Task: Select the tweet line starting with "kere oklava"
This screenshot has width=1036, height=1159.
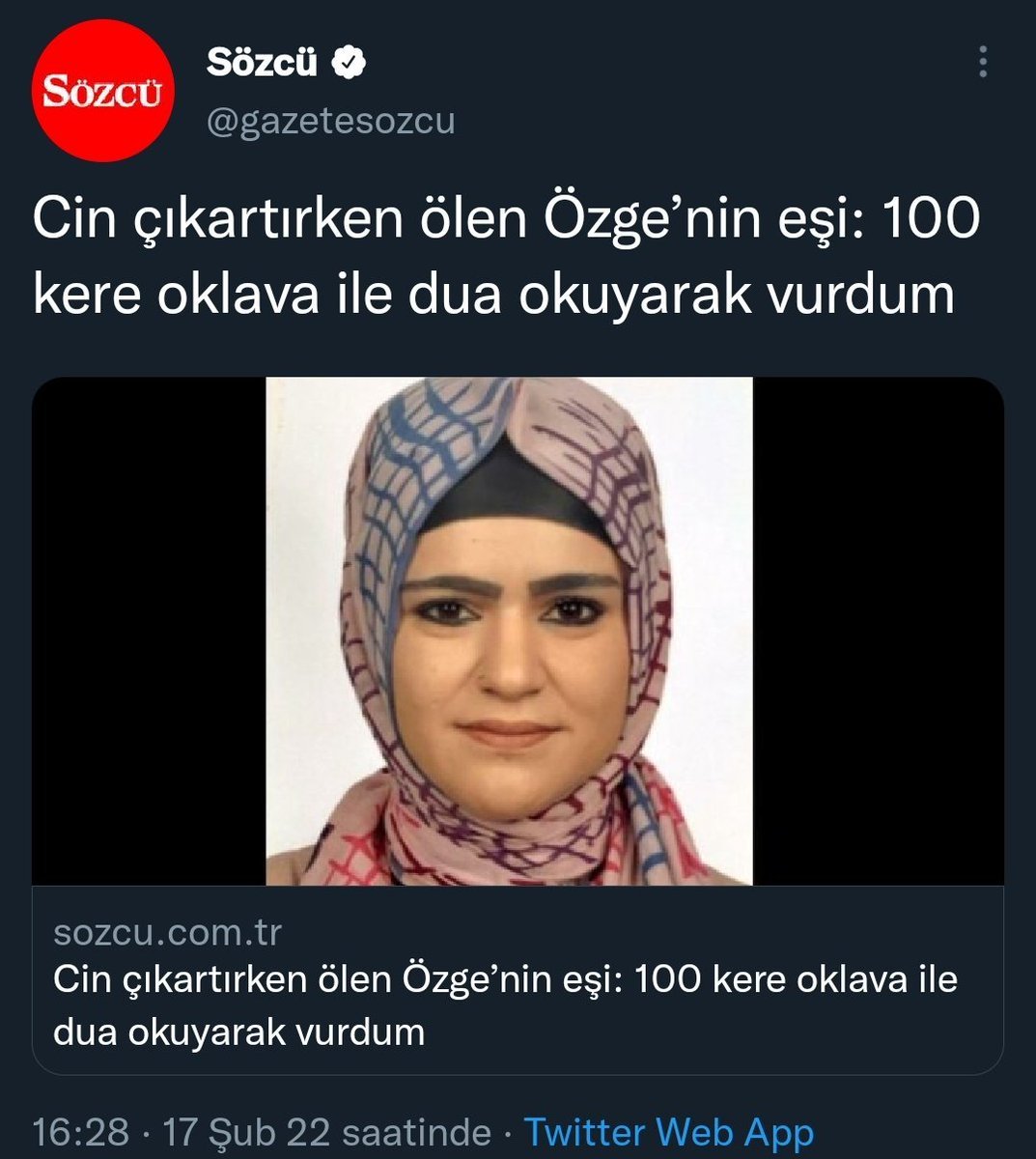Action: (x=493, y=296)
